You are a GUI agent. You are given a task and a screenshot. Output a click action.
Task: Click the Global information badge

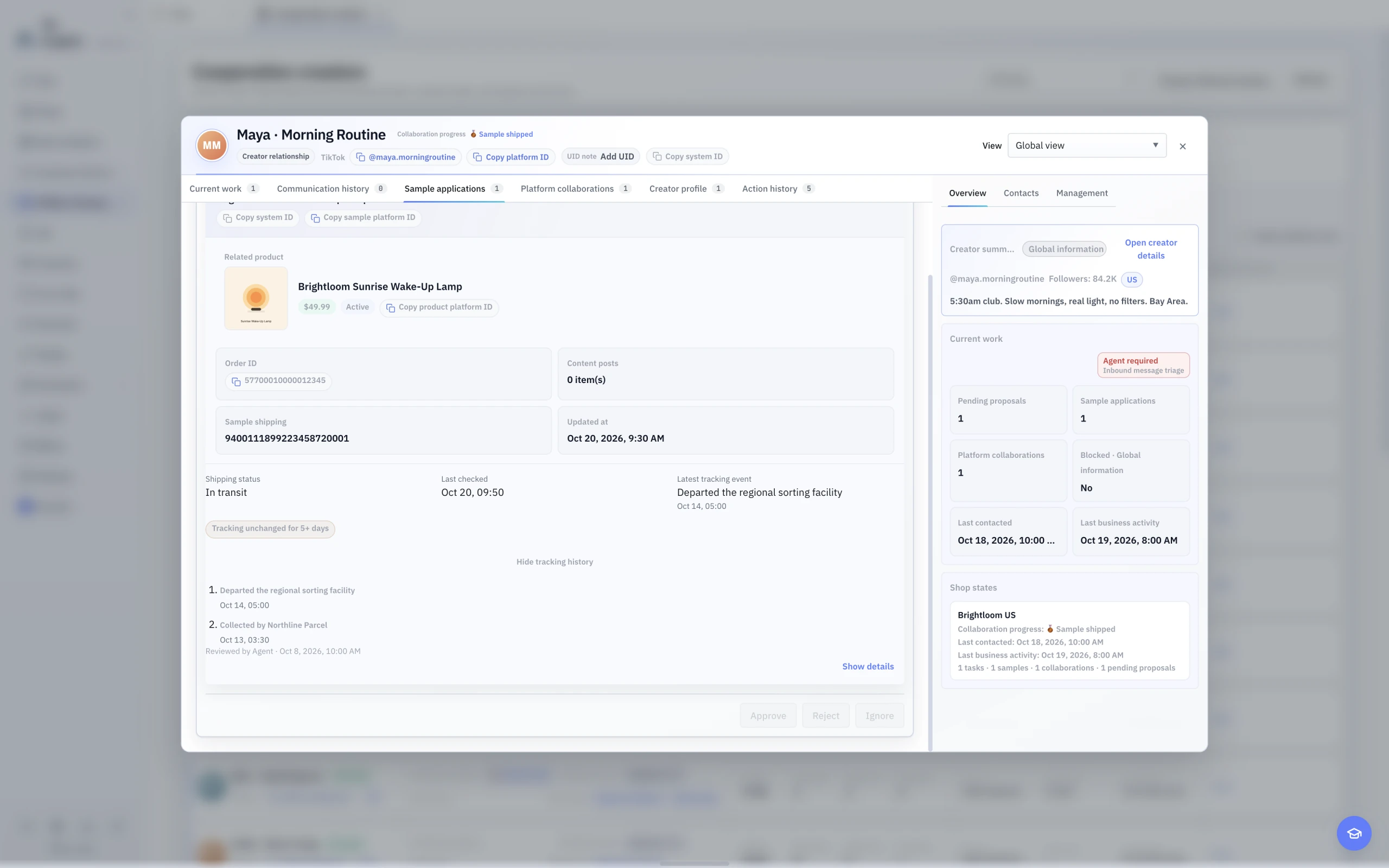(1065, 249)
